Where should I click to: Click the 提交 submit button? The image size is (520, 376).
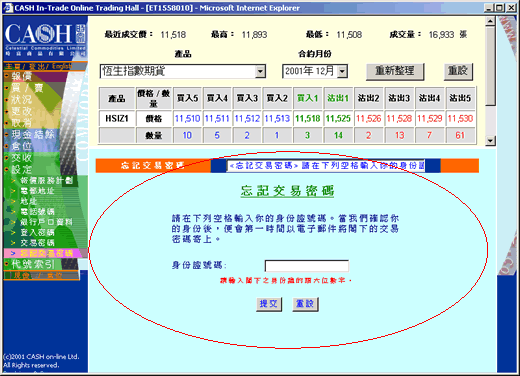(269, 304)
